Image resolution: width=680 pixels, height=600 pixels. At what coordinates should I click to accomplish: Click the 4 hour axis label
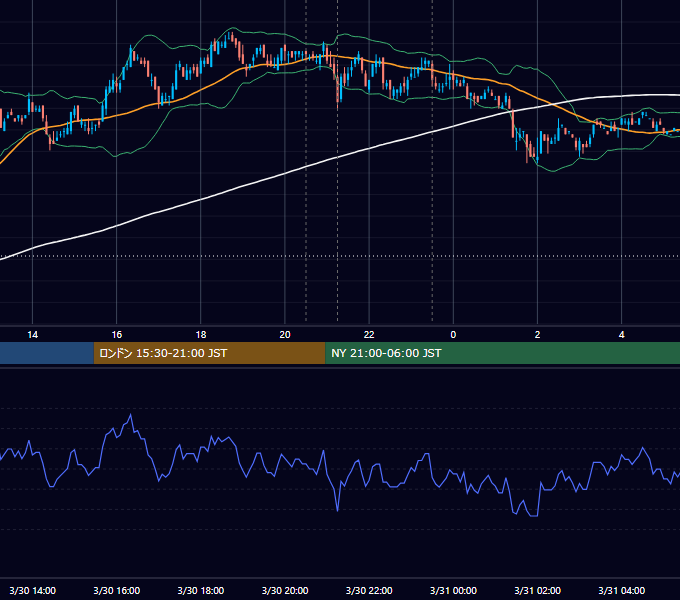(x=621, y=335)
